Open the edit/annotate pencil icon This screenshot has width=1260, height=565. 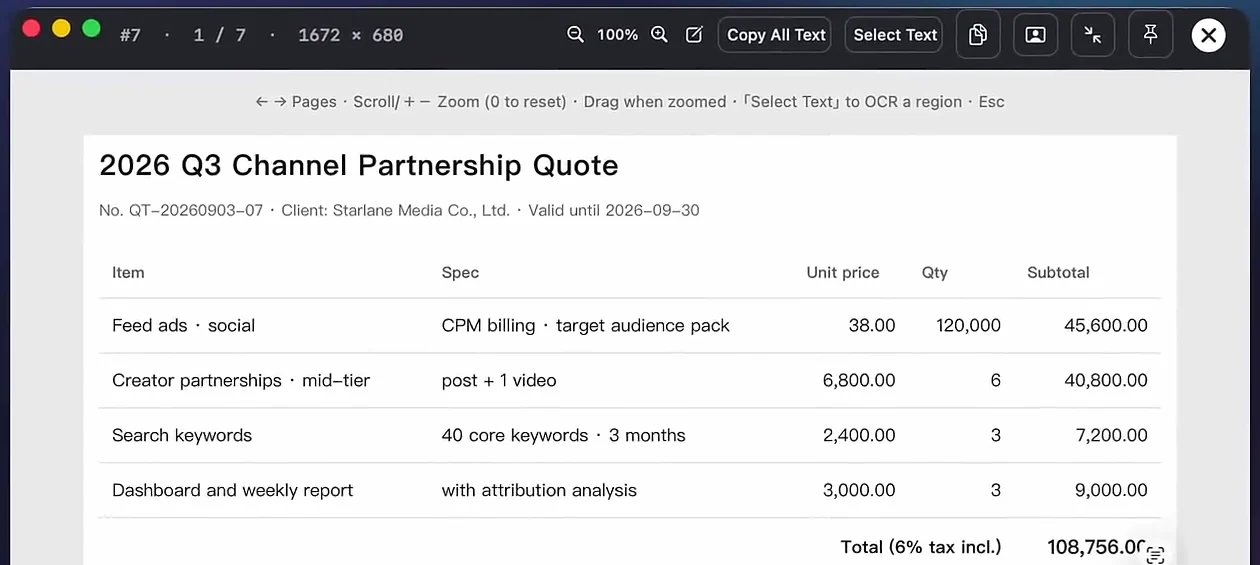694,35
